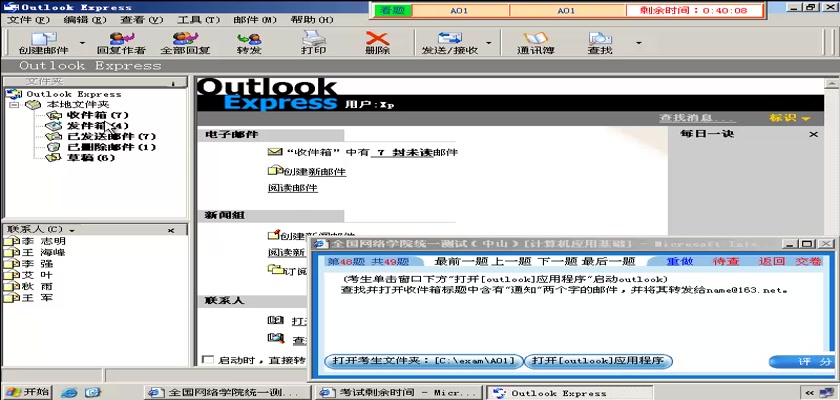Select contact 李 强

(x=38, y=264)
